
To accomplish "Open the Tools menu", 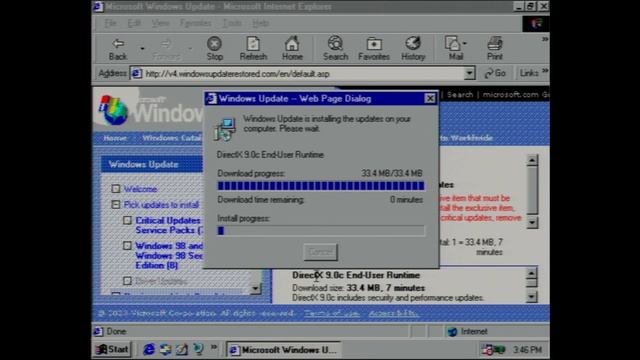I will (232, 23).
